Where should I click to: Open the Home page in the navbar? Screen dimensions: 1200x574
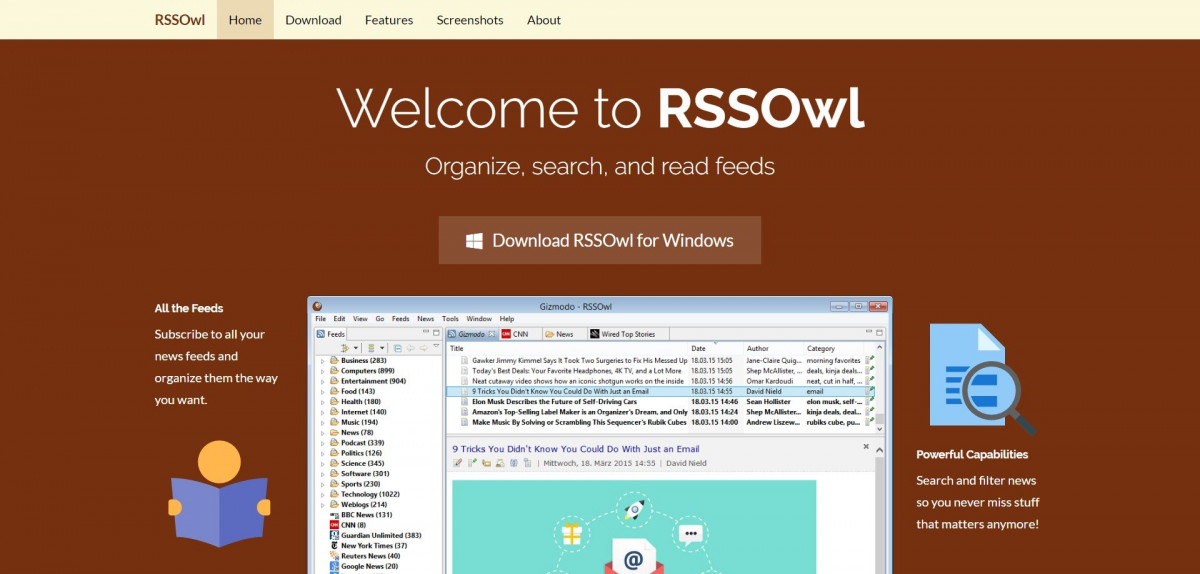pyautogui.click(x=245, y=19)
